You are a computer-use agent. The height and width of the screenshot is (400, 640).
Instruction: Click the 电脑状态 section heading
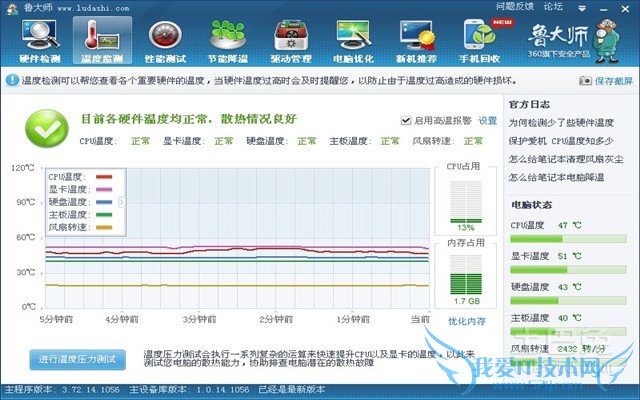tap(531, 205)
